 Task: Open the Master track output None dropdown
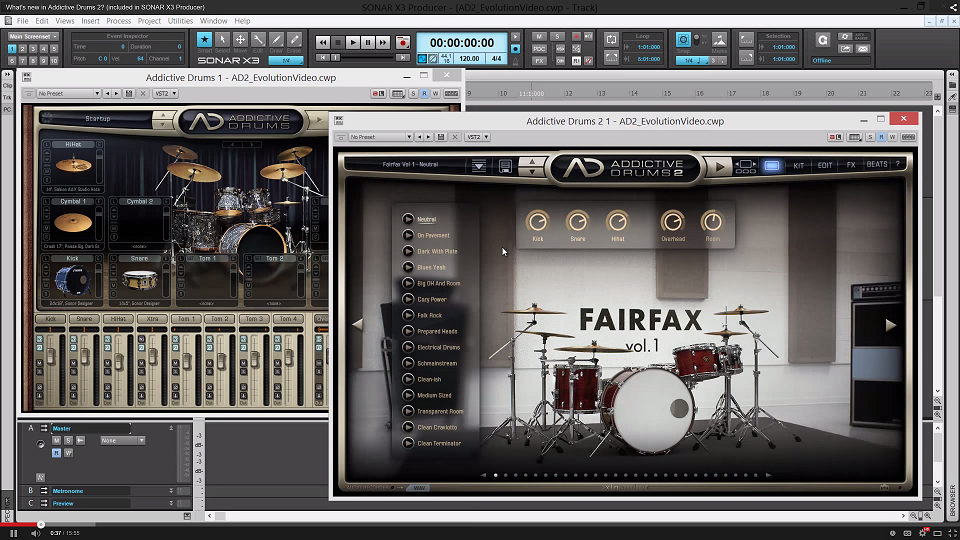pos(122,440)
